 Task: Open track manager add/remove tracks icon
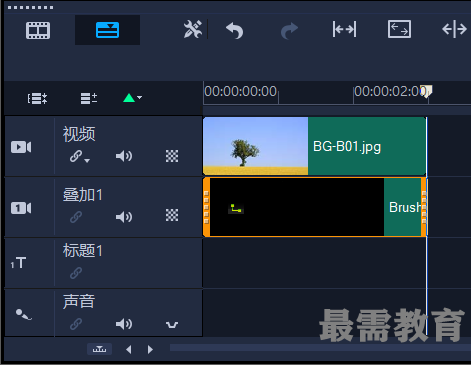(x=89, y=98)
